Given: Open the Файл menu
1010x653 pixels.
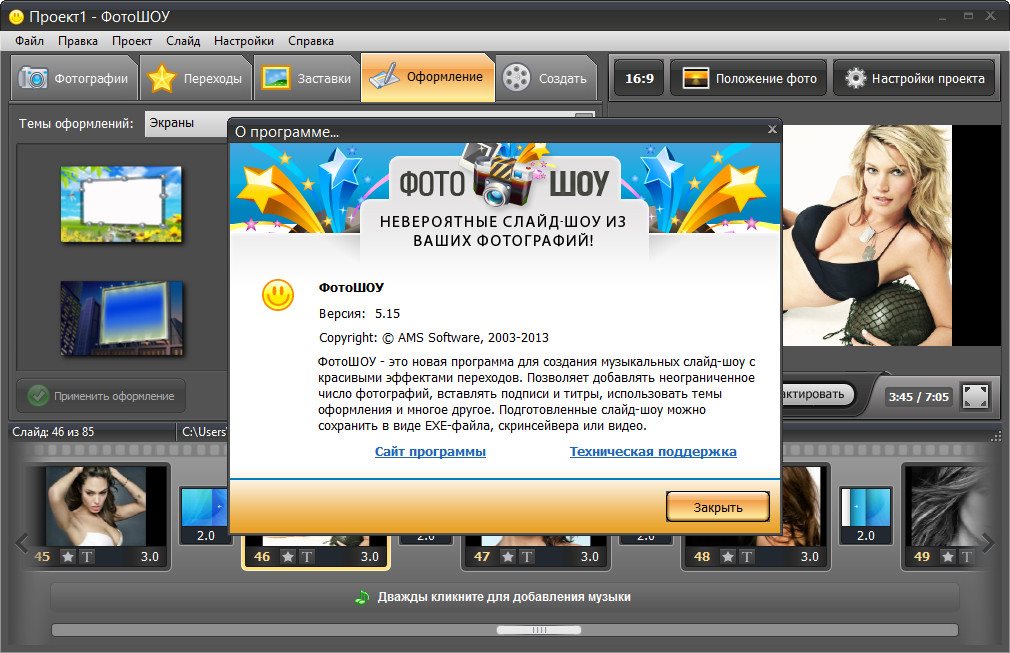Looking at the screenshot, I should click(29, 41).
